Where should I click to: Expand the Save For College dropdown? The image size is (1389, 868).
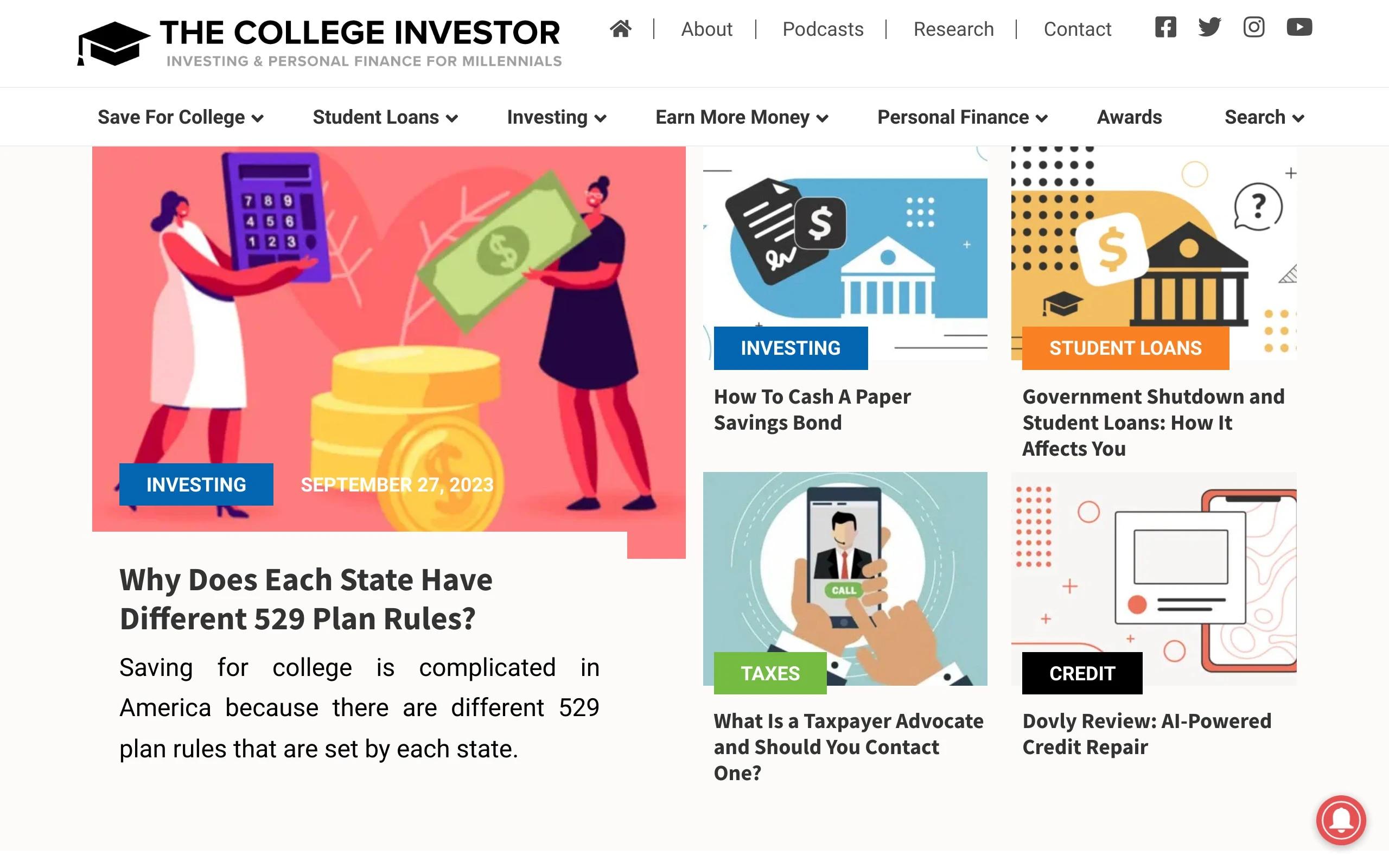point(180,117)
